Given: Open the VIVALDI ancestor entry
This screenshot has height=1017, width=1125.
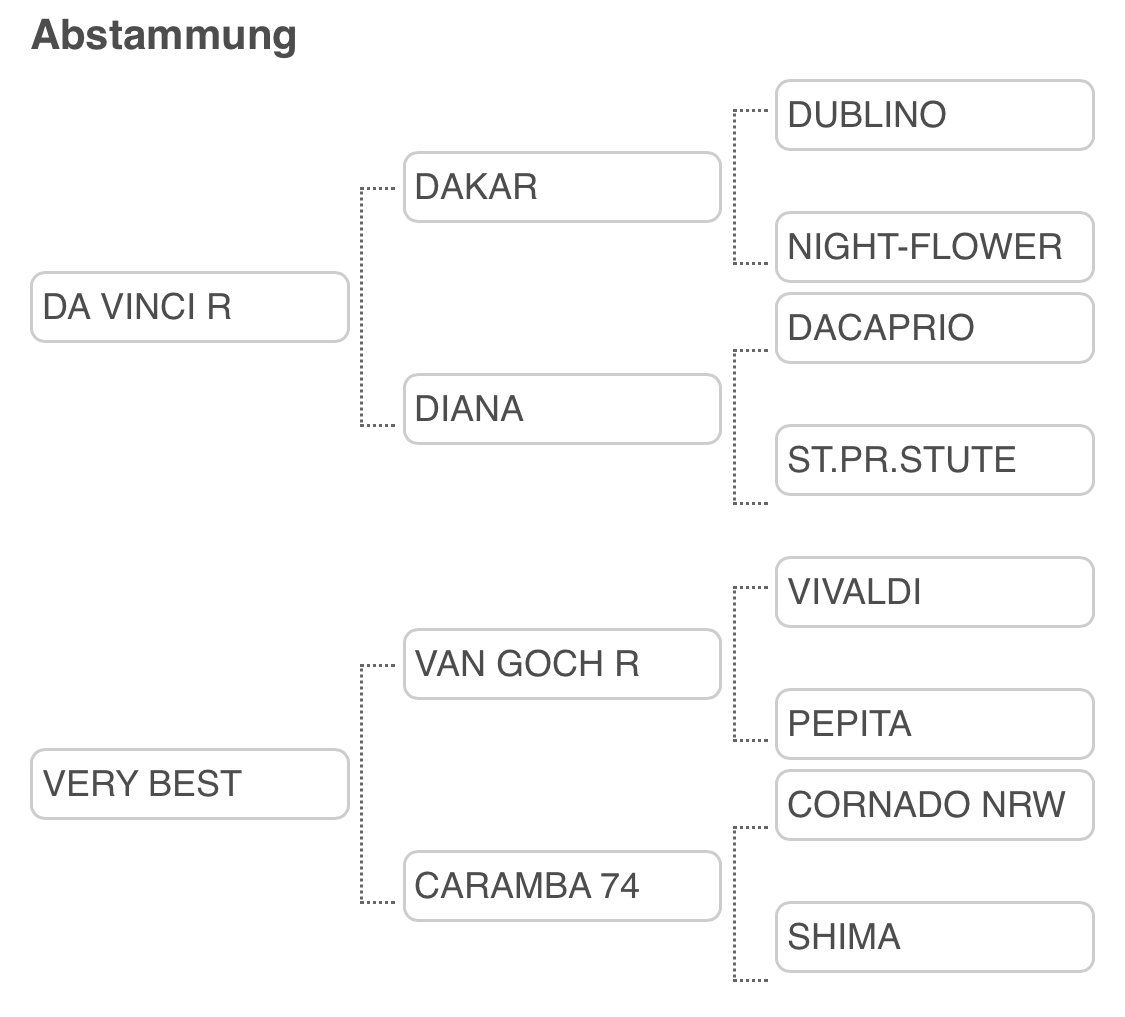Looking at the screenshot, I should pos(934,592).
